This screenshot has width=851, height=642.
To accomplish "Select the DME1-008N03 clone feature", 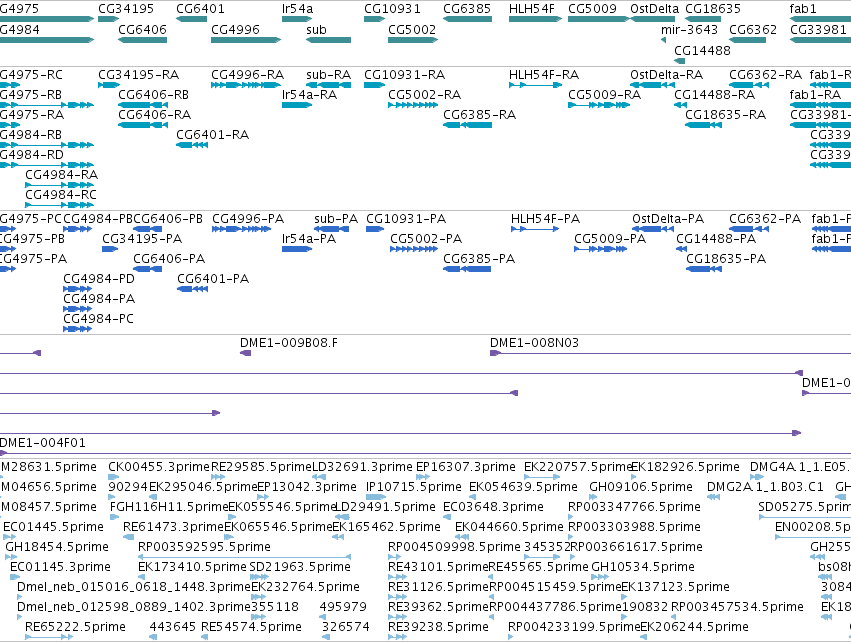I will (670, 353).
